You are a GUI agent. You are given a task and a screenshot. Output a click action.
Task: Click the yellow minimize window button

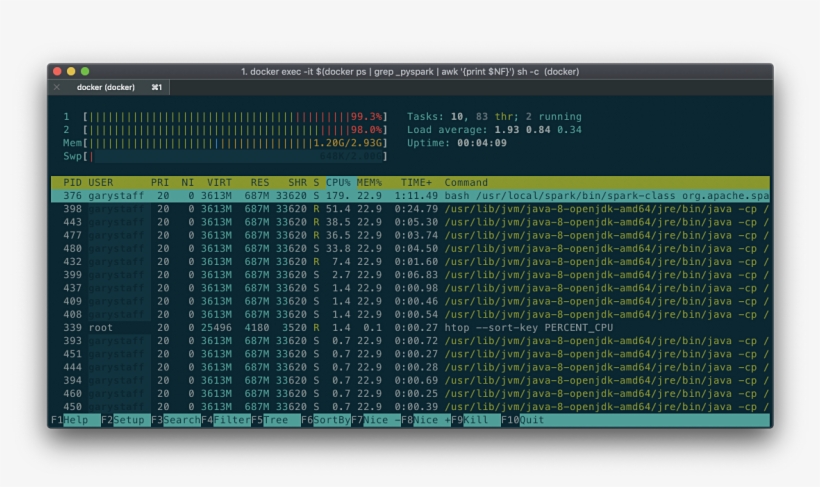pyautogui.click(x=71, y=72)
